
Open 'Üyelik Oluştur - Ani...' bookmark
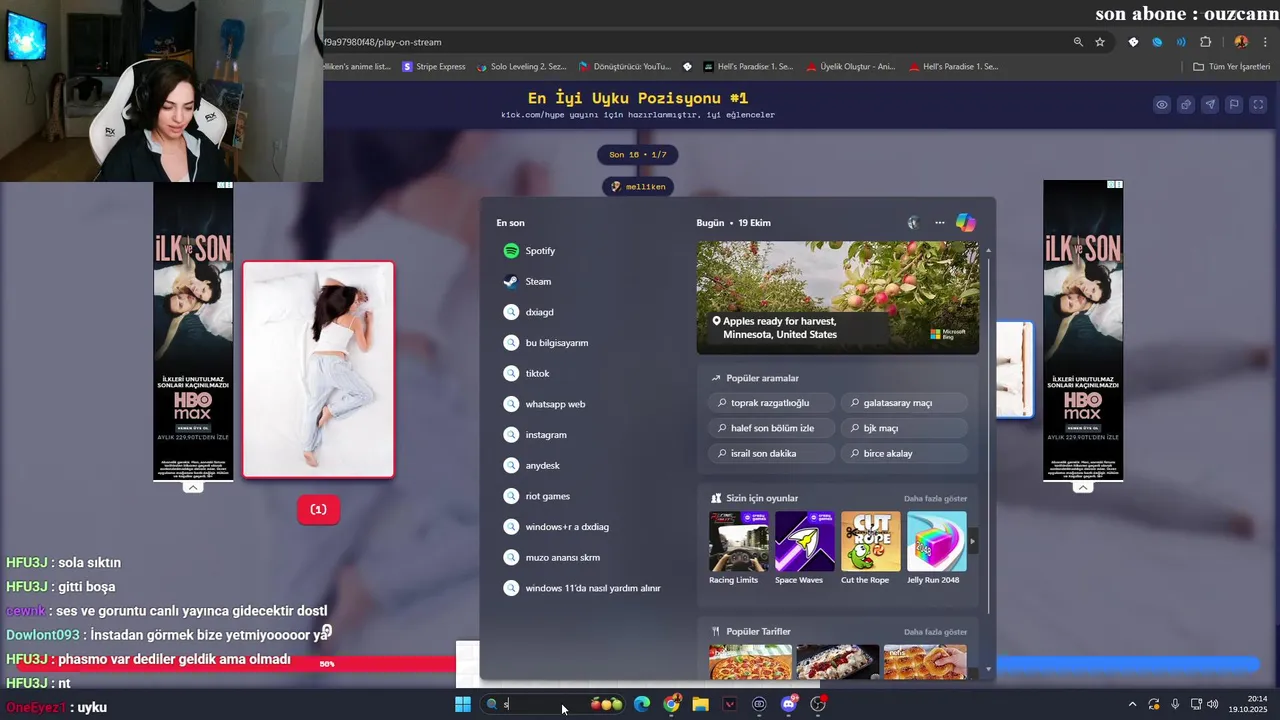(x=851, y=67)
